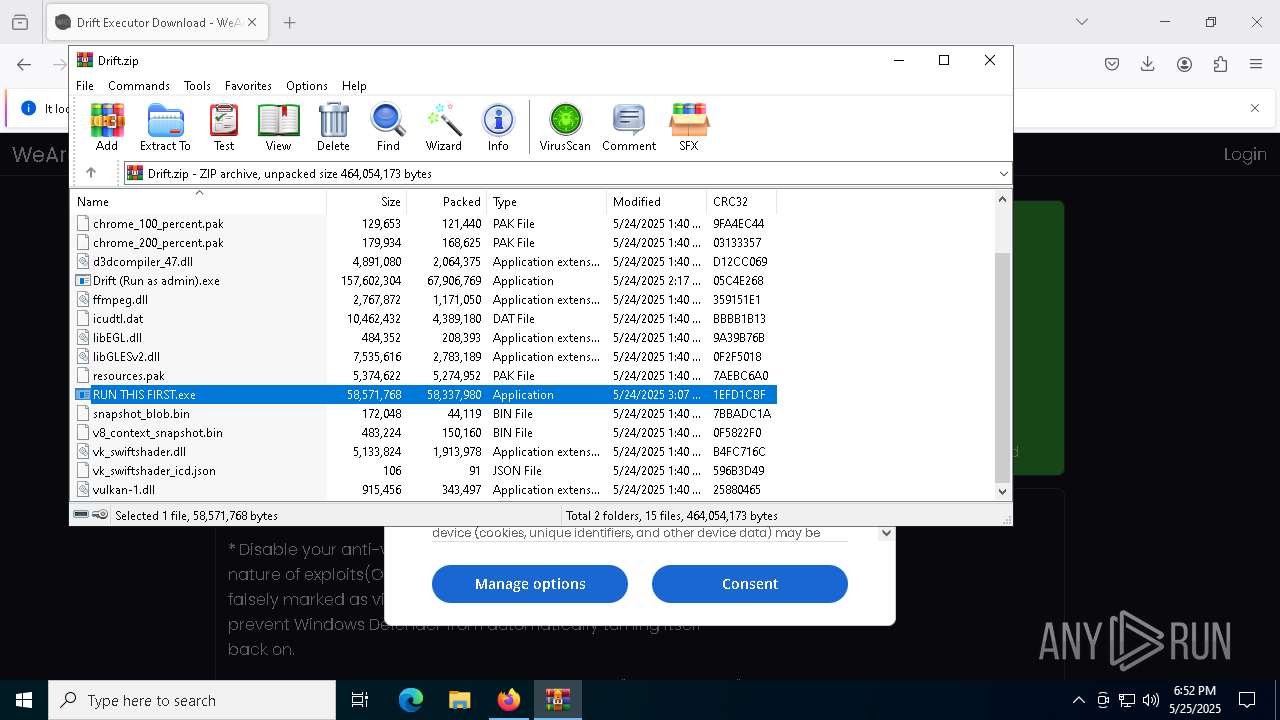Image resolution: width=1280 pixels, height=720 pixels.
Task: Select vulkan-1.dll file
Action: click(425, 490)
